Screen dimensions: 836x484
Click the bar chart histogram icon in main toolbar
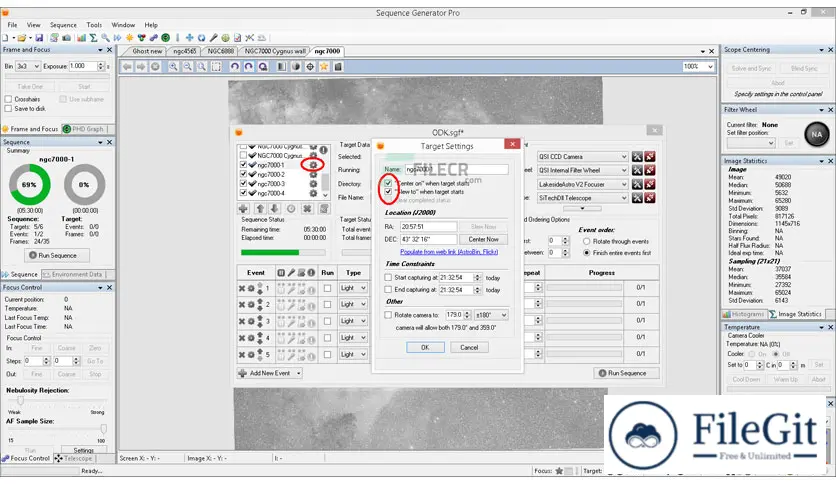tap(81, 38)
